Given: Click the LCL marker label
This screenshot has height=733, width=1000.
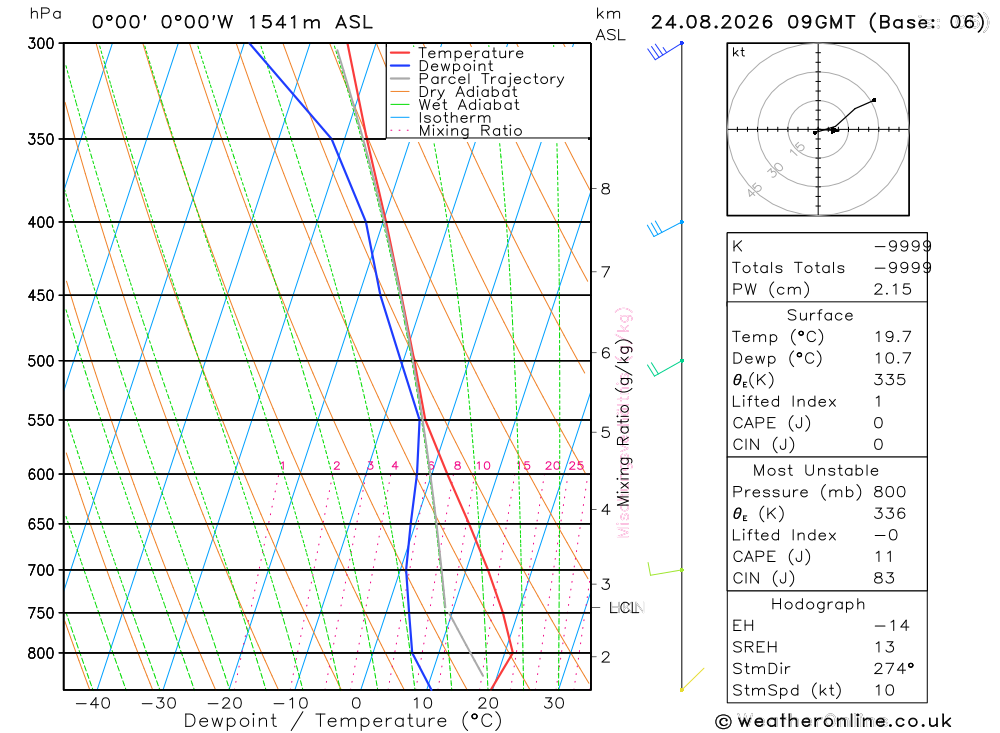Looking at the screenshot, I should point(624,608).
